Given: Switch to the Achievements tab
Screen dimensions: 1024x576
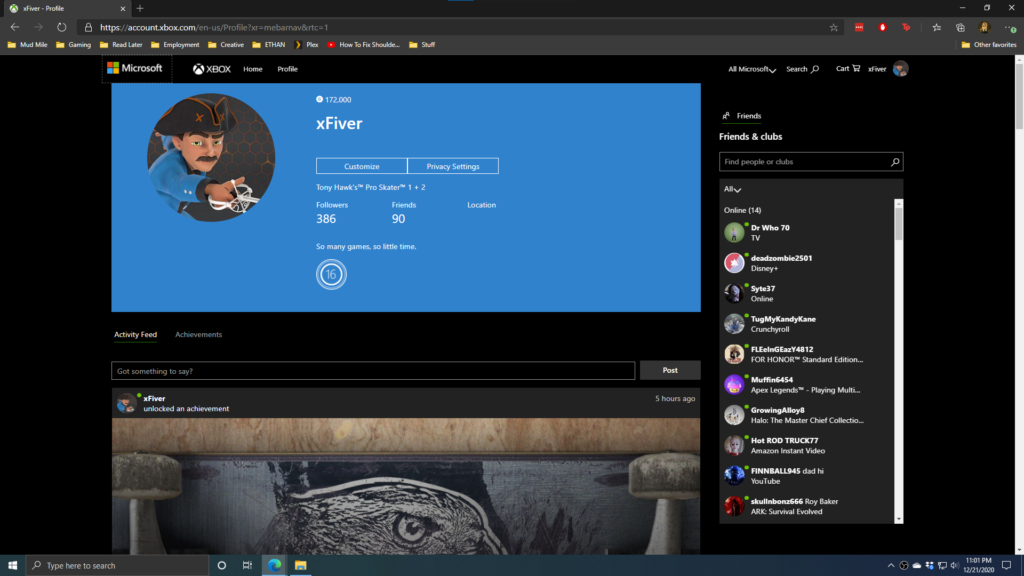Looking at the screenshot, I should click(198, 335).
